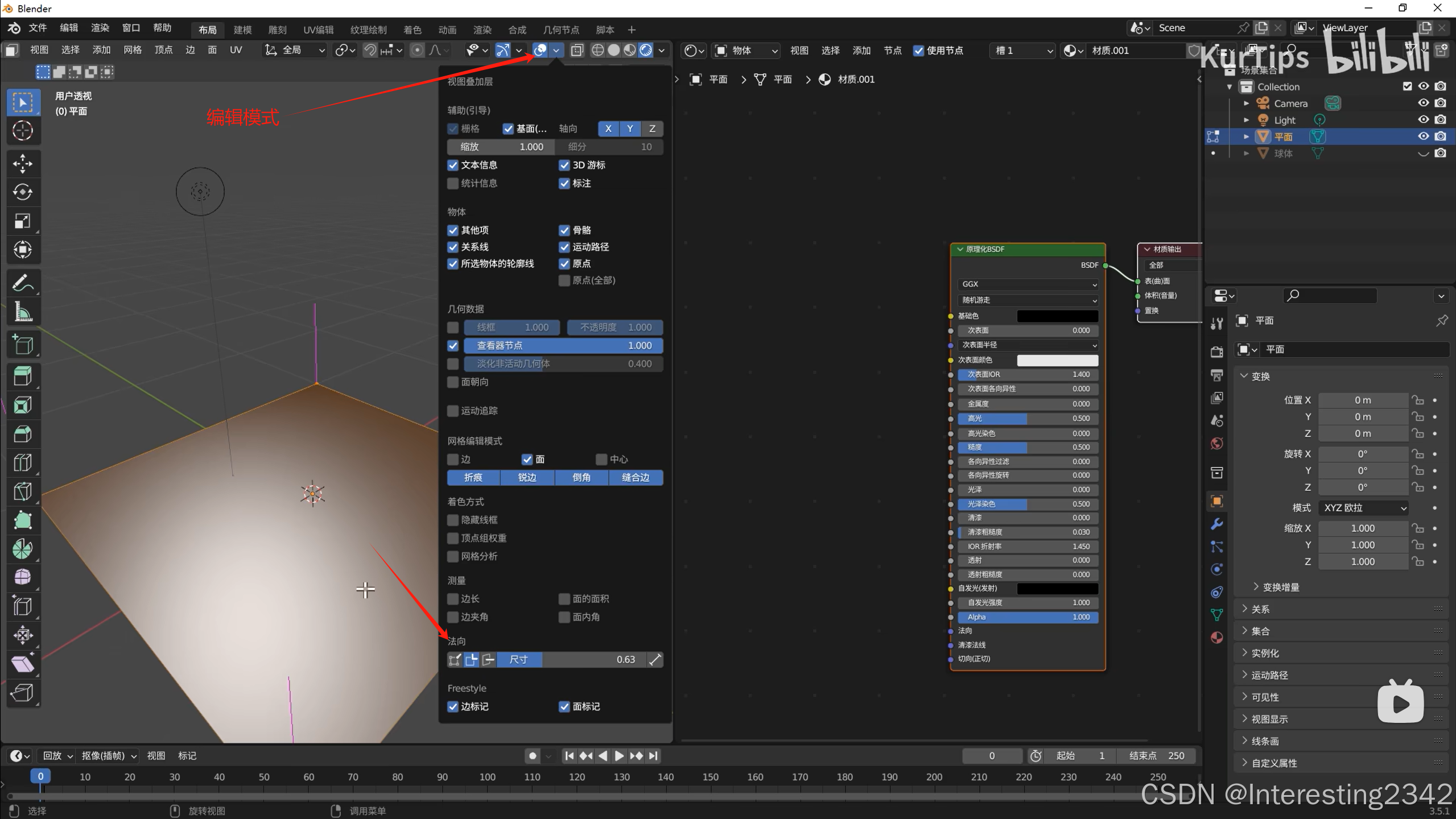The width and height of the screenshot is (1456, 819).
Task: Choose the Measure ruler tool
Action: [23, 312]
